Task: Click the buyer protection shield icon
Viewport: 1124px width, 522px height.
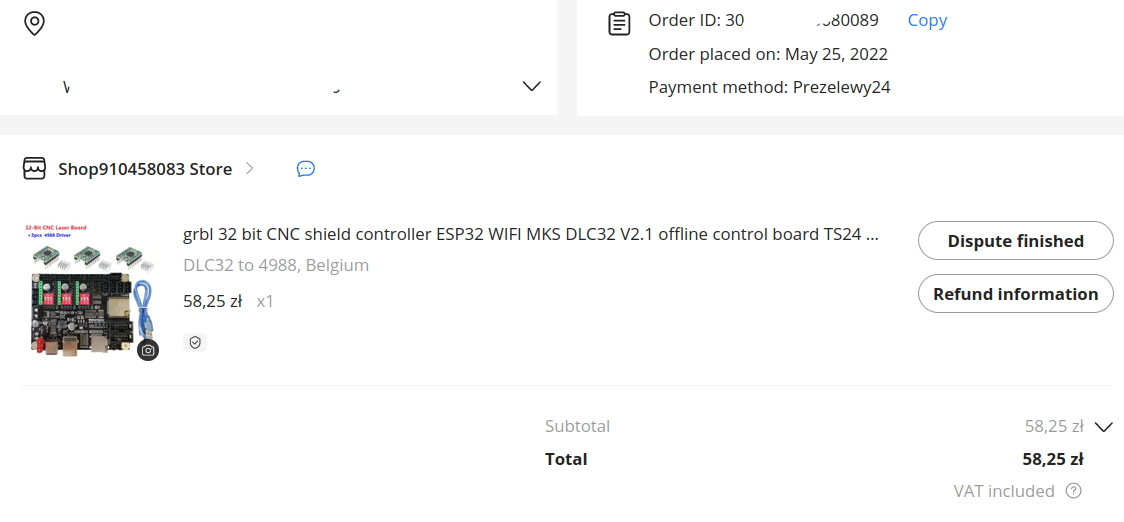Action: click(195, 343)
